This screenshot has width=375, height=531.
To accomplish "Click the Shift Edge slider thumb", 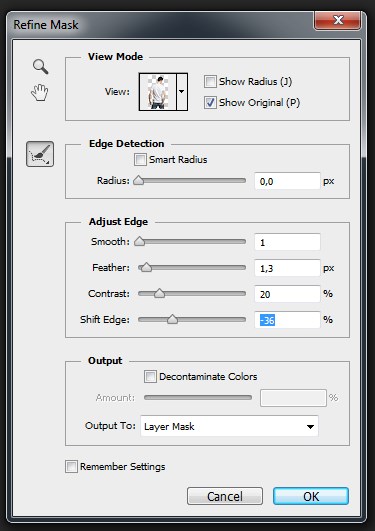I will point(172,319).
